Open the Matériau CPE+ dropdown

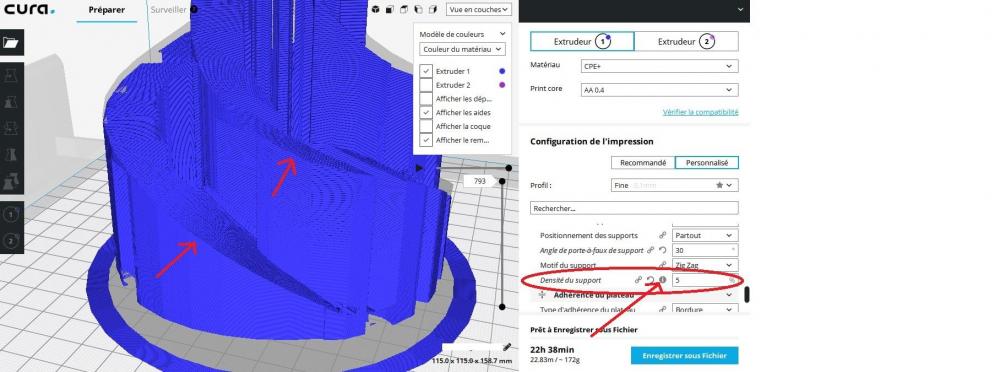click(659, 66)
